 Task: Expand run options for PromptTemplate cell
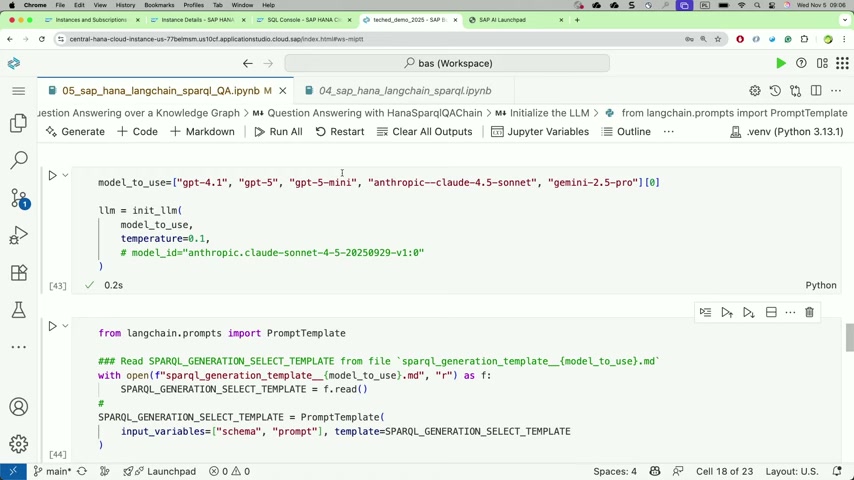click(x=65, y=326)
